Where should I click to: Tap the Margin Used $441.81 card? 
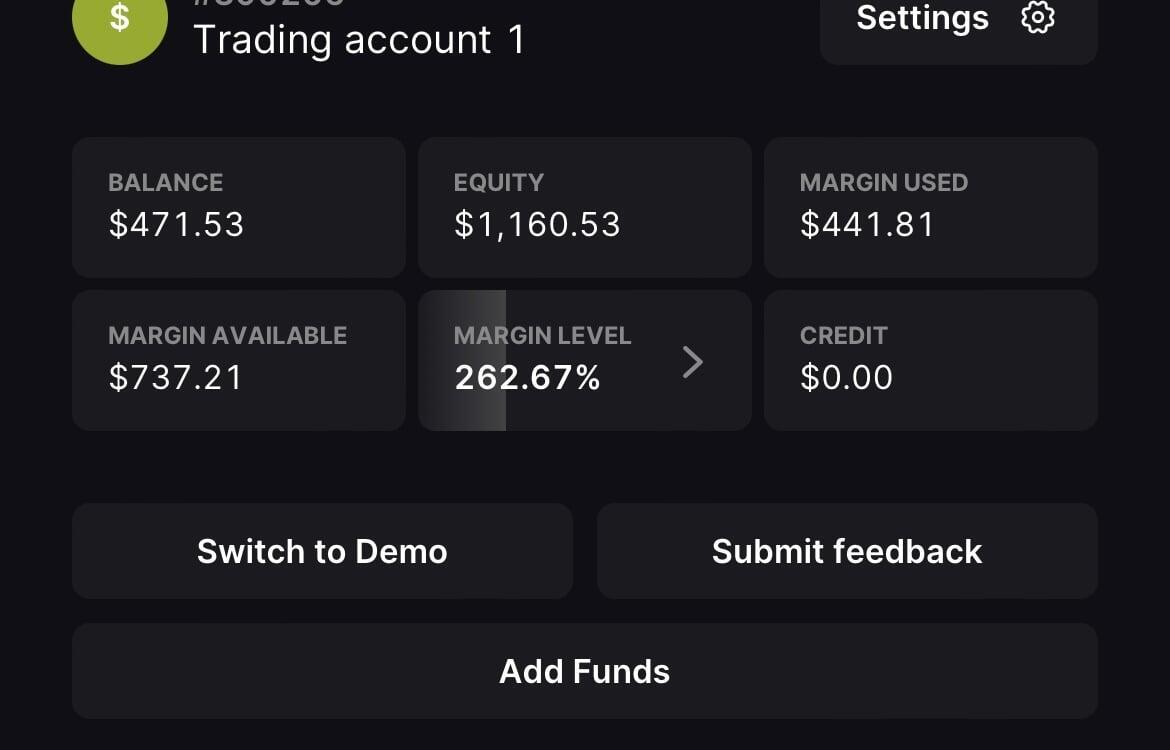pyautogui.click(x=930, y=207)
